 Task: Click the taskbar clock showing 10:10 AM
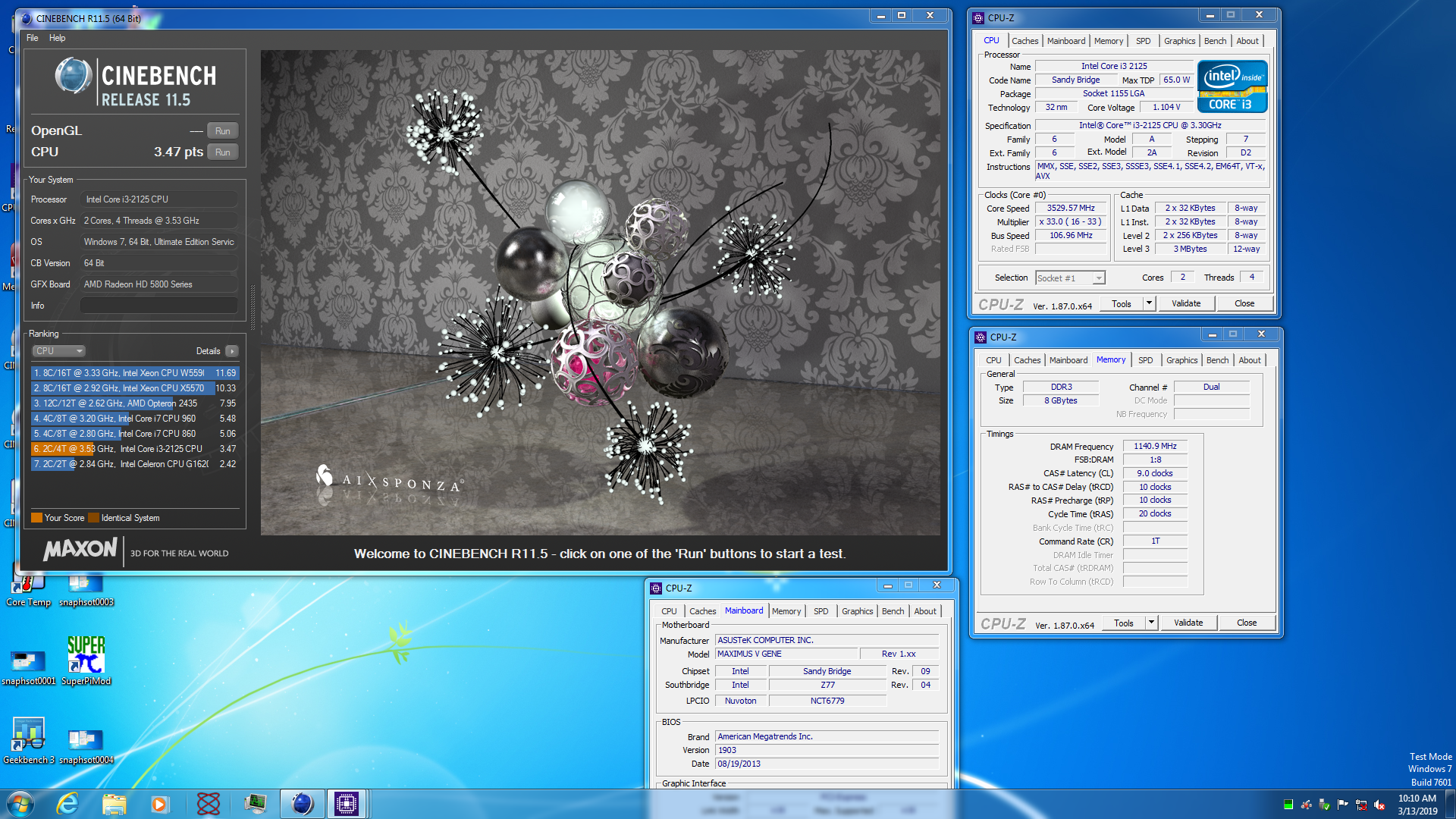[x=1417, y=805]
